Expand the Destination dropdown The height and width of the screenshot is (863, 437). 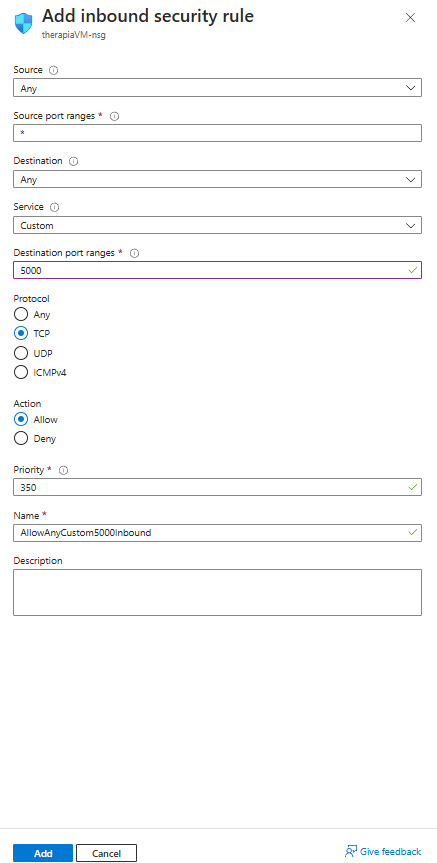coord(217,179)
